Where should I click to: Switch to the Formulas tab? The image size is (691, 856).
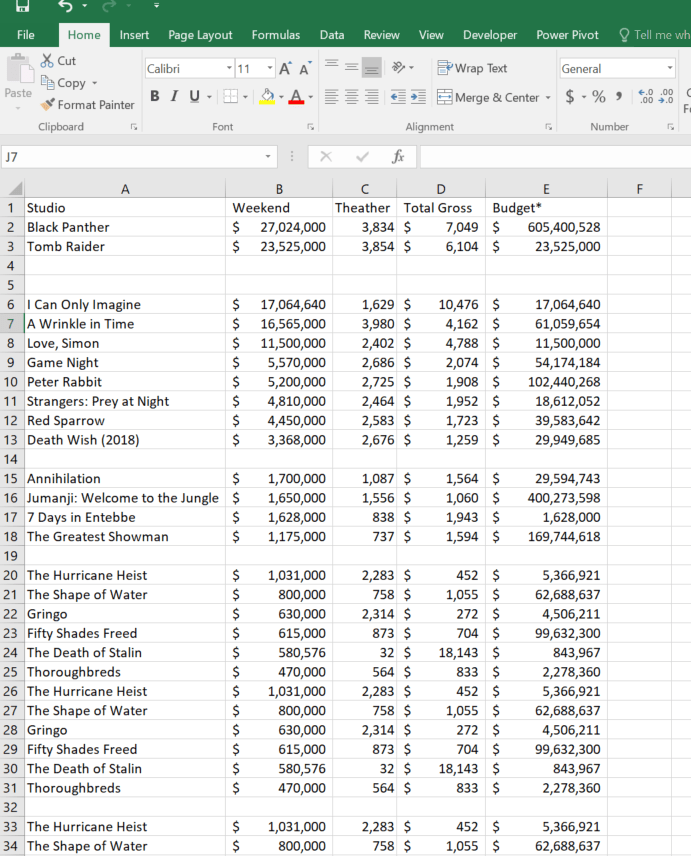(276, 35)
